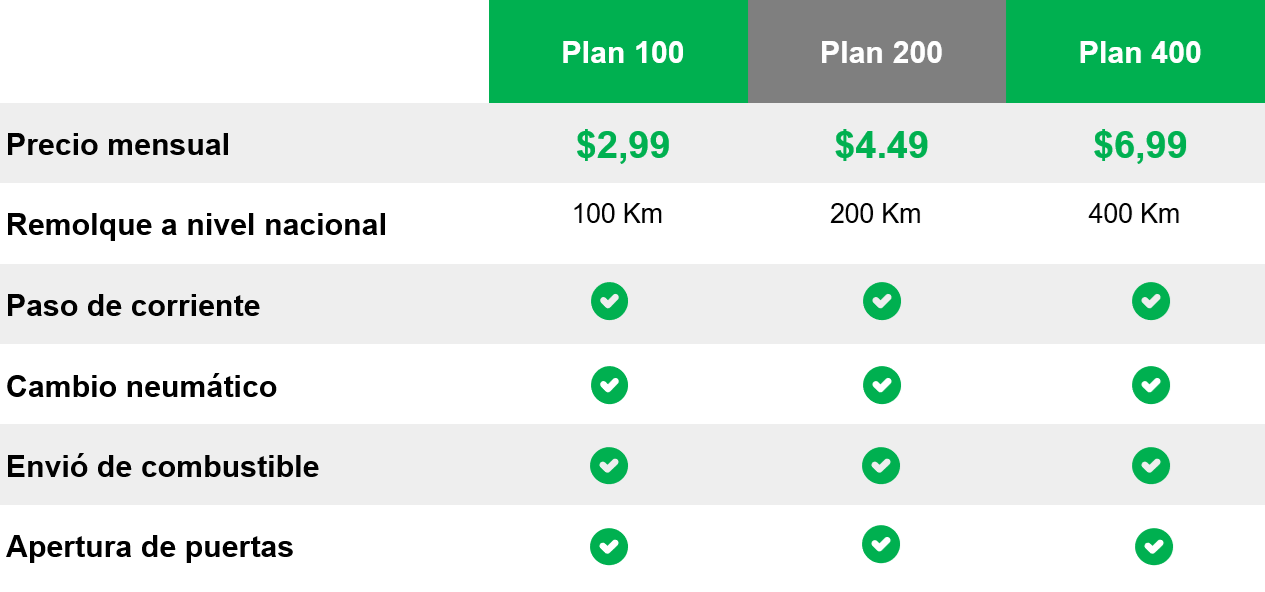Click the 200 Km towing value
The height and width of the screenshot is (592, 1265).
click(875, 214)
